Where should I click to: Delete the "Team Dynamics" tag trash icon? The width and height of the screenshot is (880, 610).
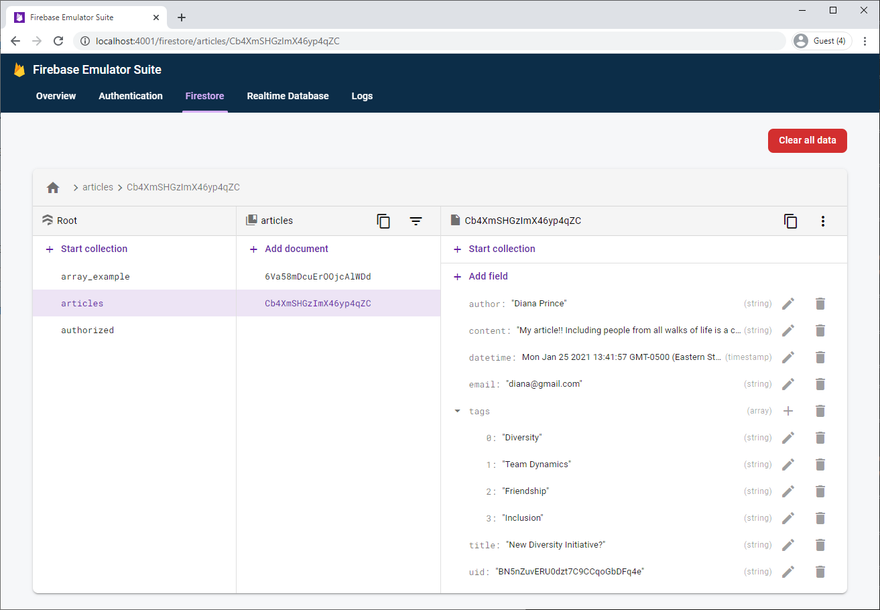820,465
